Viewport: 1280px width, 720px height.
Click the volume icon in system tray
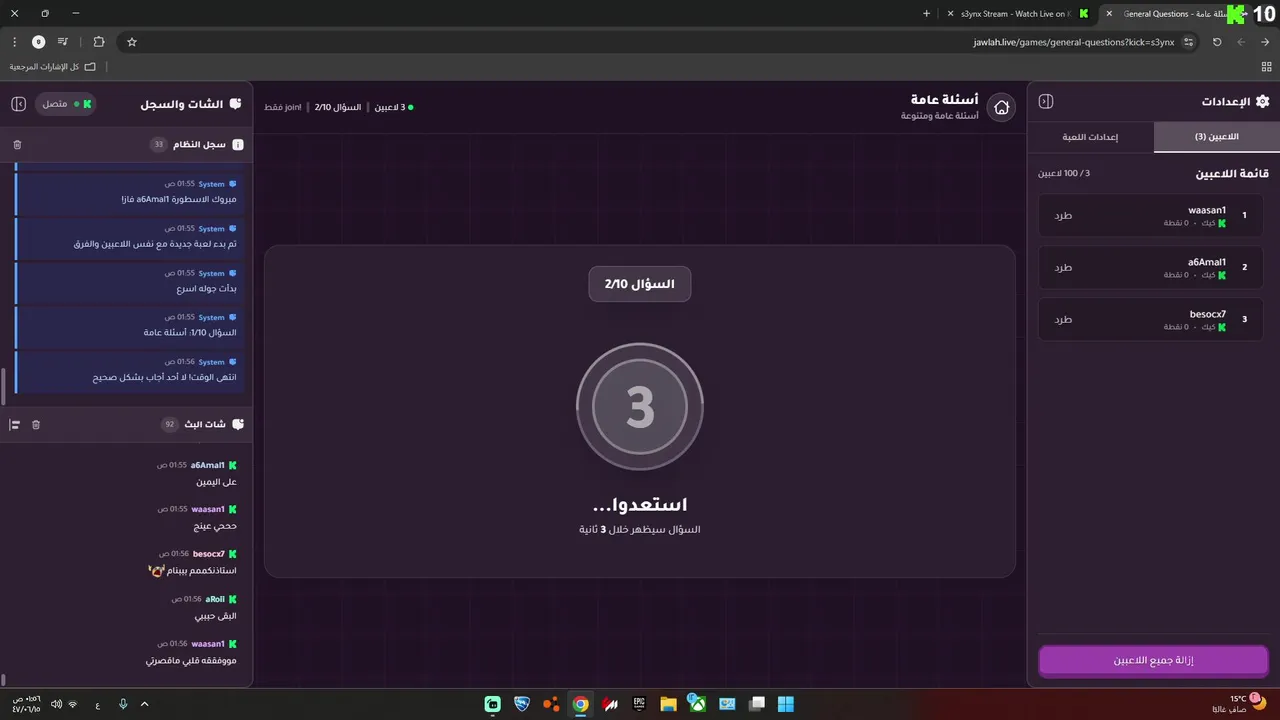point(56,704)
